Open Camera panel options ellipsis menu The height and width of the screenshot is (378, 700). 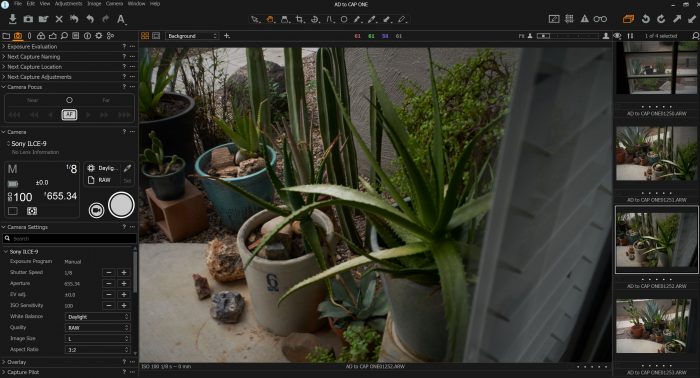[x=132, y=132]
